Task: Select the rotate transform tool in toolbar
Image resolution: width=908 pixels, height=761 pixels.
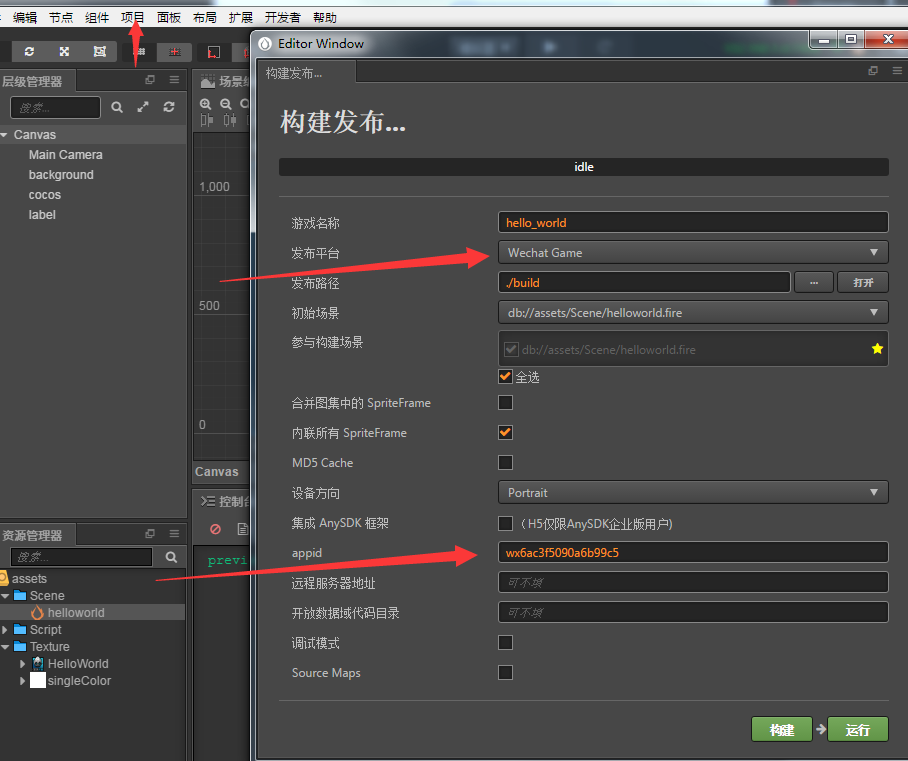Action: [x=29, y=52]
